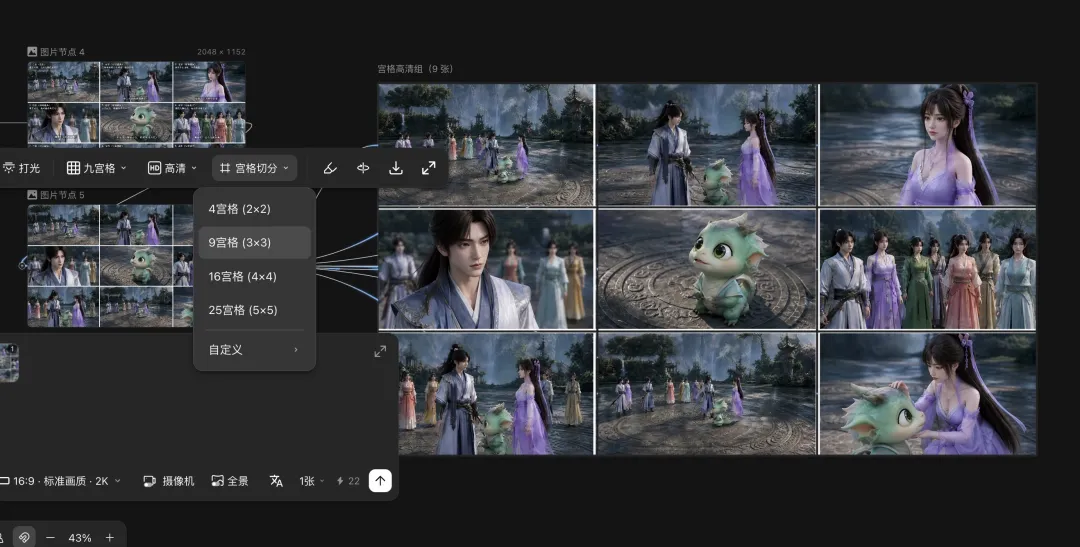Select group image of man, dragon and woman
The height and width of the screenshot is (547, 1080).
707,145
